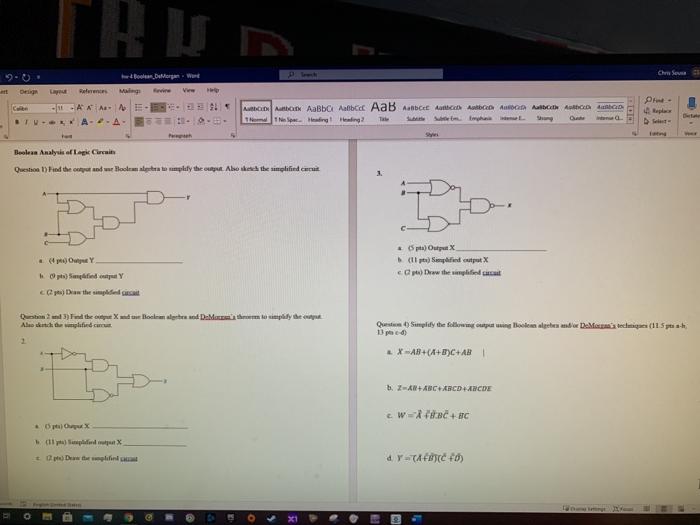This screenshot has width=700, height=525.
Task: Expand the Styles gallery More arrow
Action: tap(630, 120)
